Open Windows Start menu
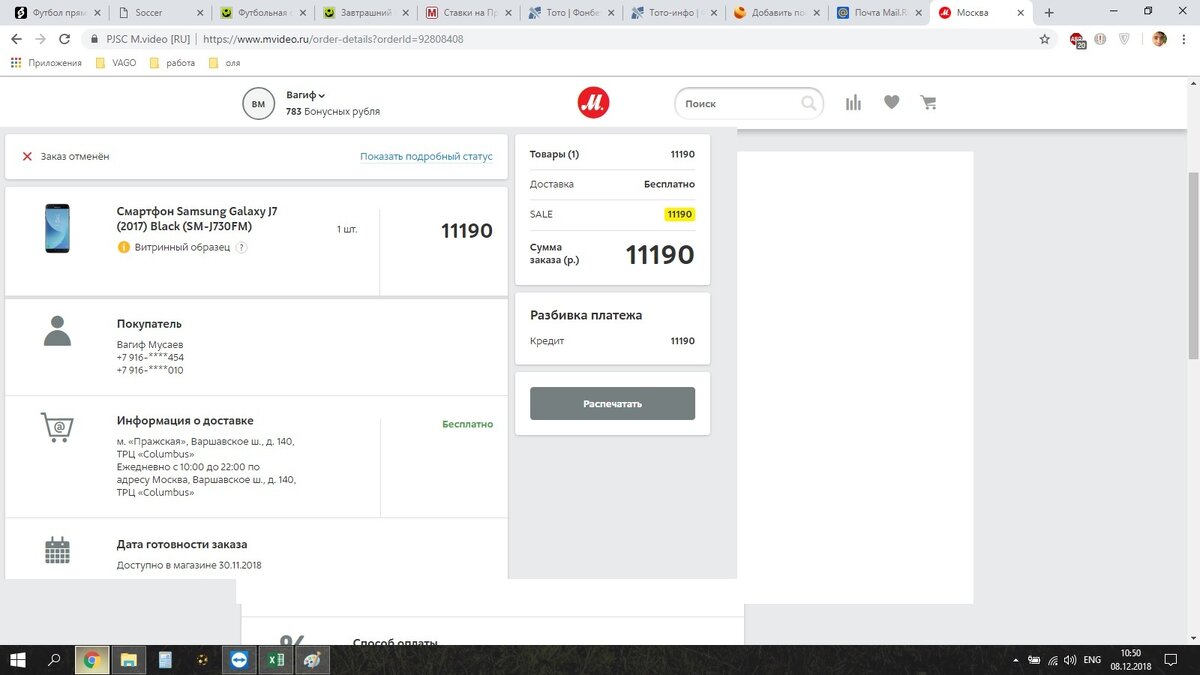 click(x=18, y=660)
